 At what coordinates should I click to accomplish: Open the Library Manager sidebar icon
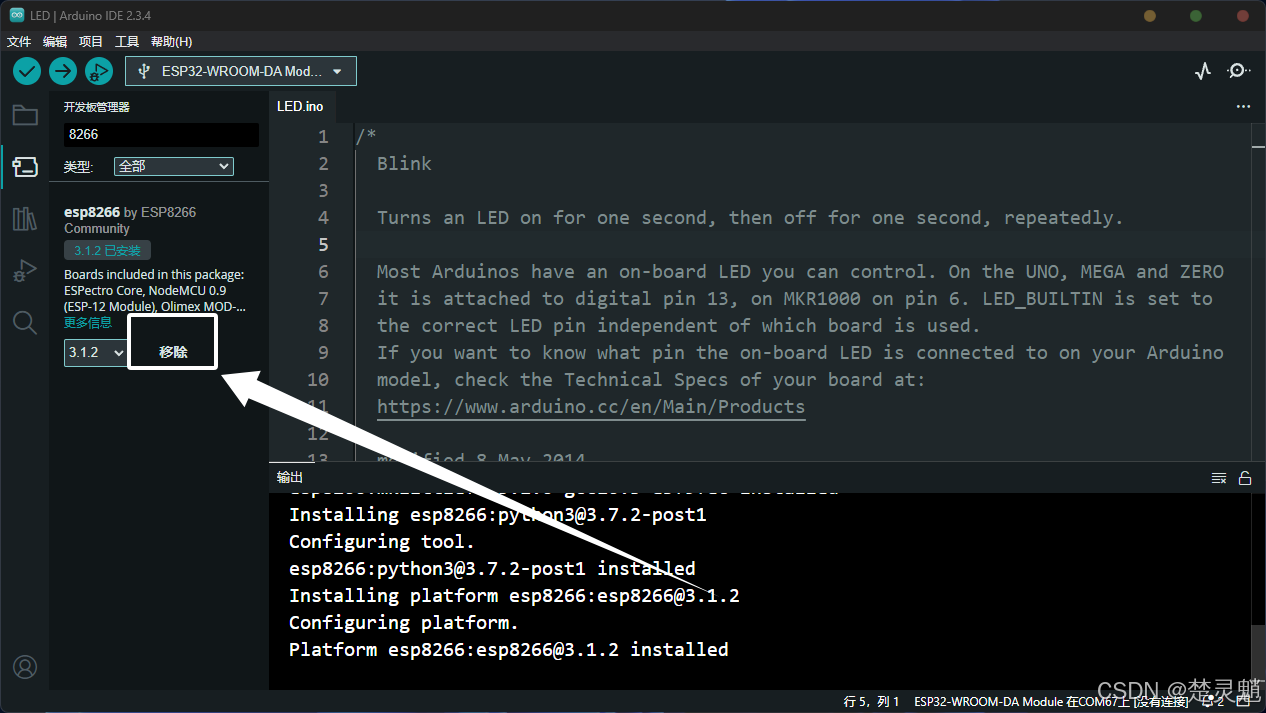25,219
